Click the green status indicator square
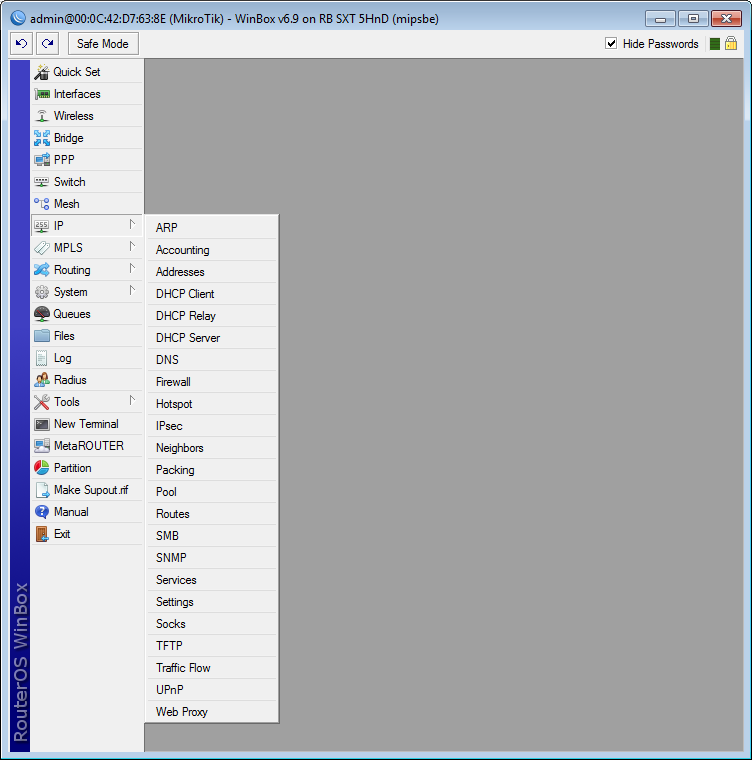752x760 pixels. pyautogui.click(x=714, y=44)
